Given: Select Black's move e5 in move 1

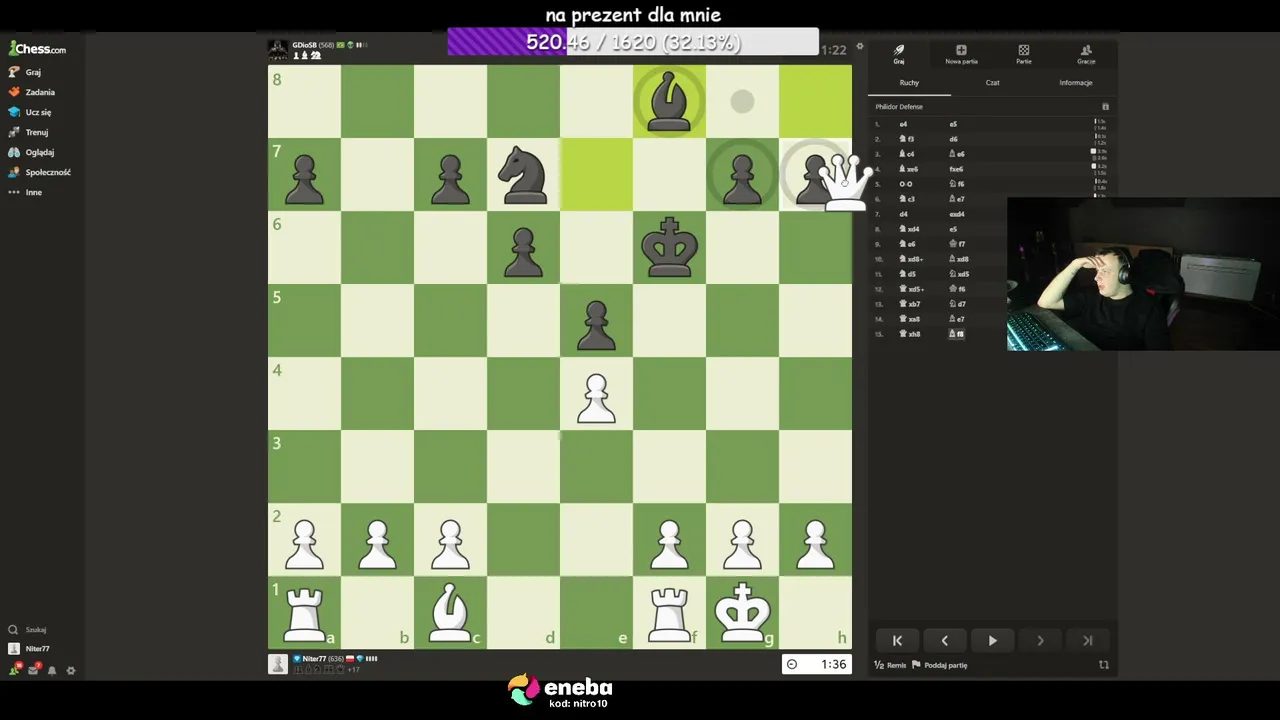Looking at the screenshot, I should 953,124.
